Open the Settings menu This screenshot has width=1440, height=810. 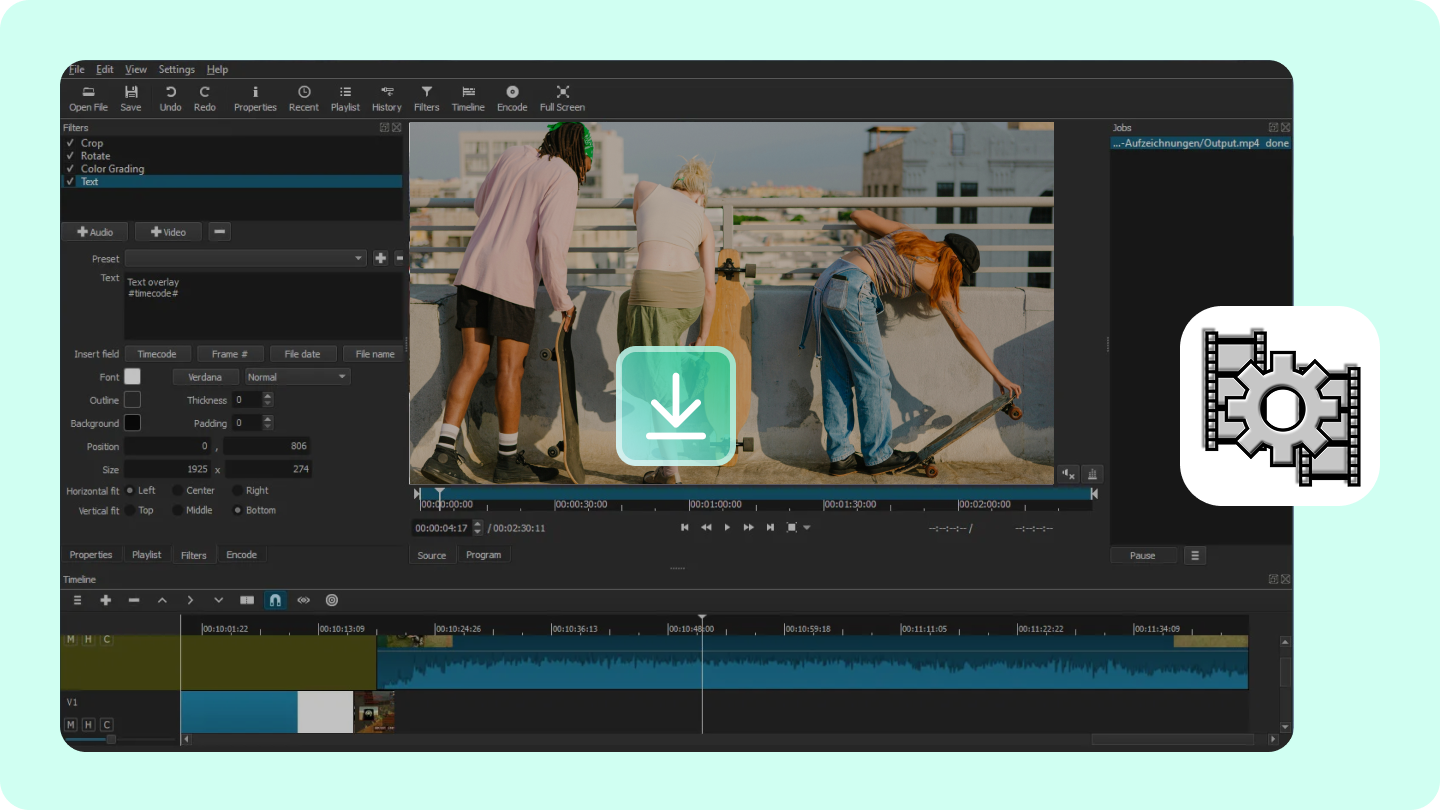[176, 70]
